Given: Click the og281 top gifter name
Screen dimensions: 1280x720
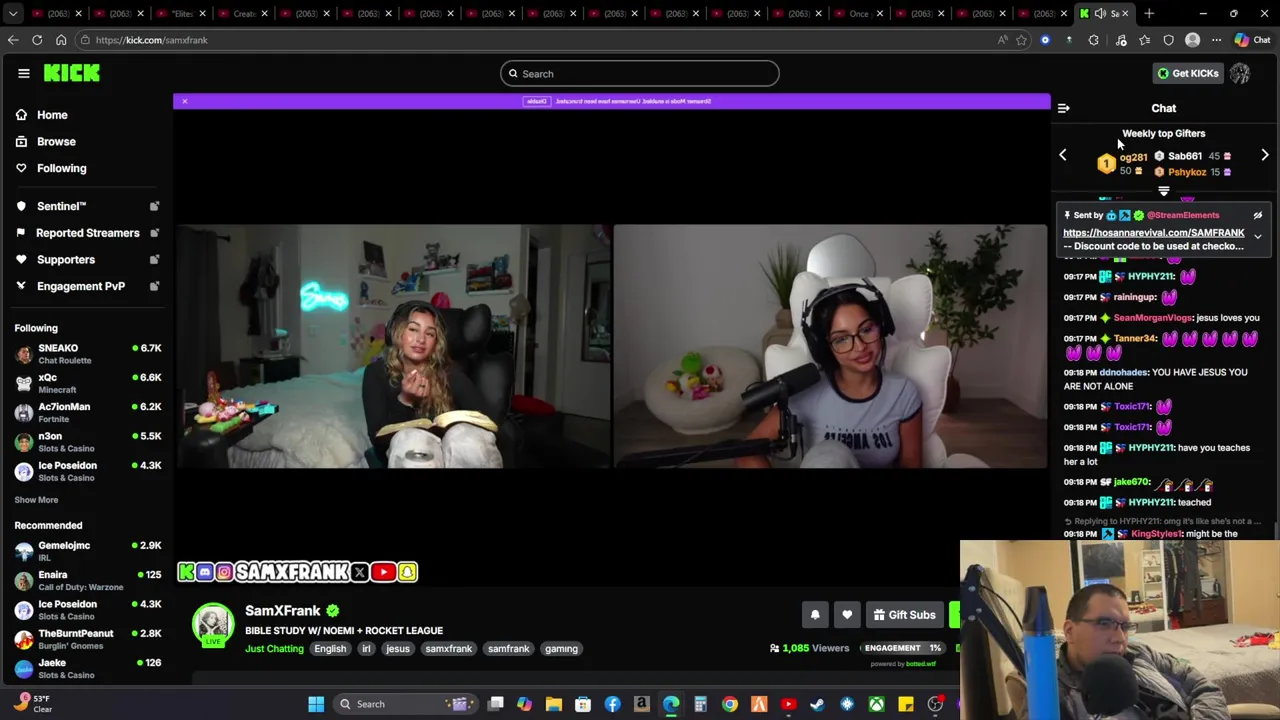Looking at the screenshot, I should click(x=1134, y=157).
